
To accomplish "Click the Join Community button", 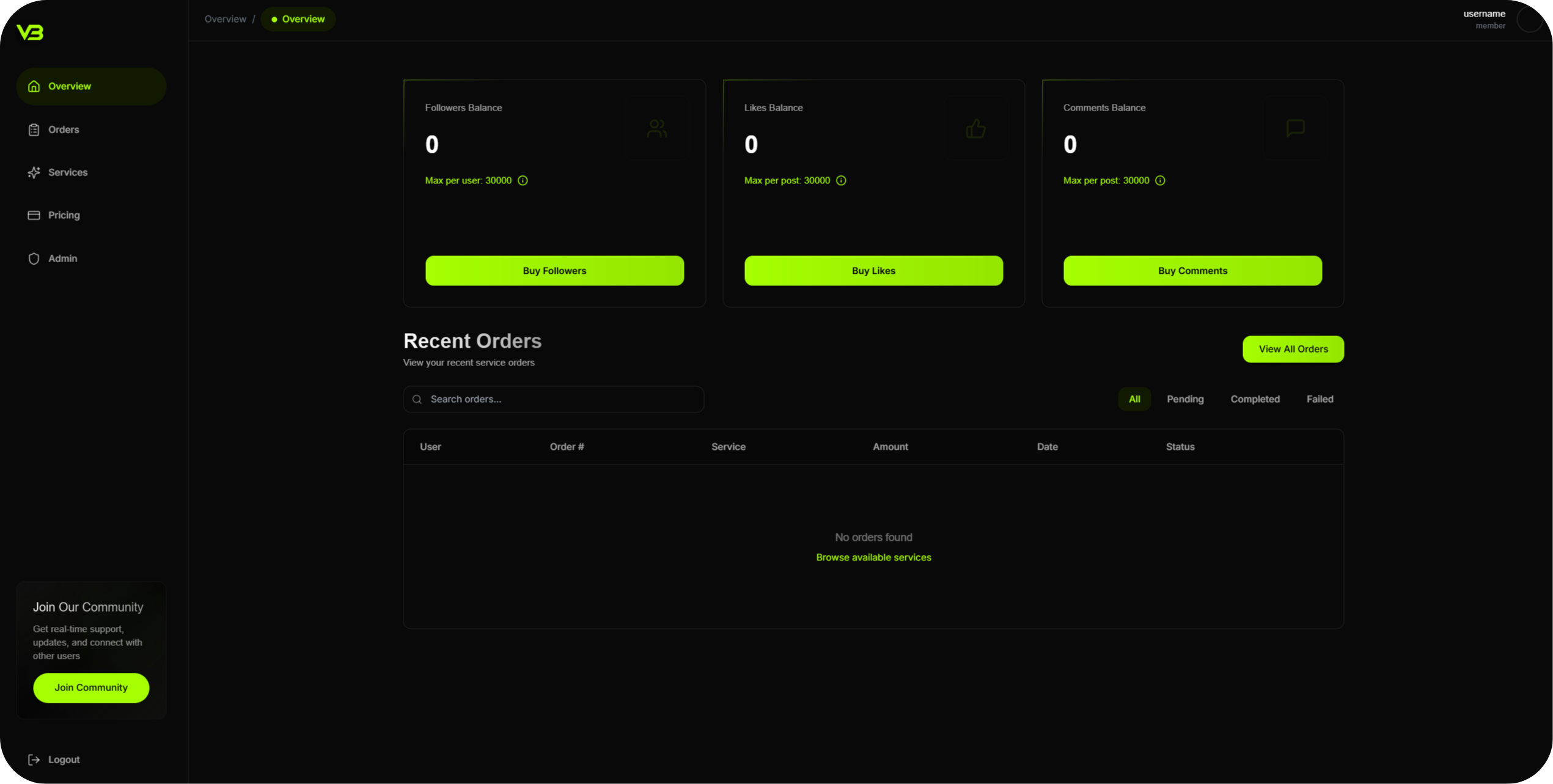I will (x=91, y=687).
